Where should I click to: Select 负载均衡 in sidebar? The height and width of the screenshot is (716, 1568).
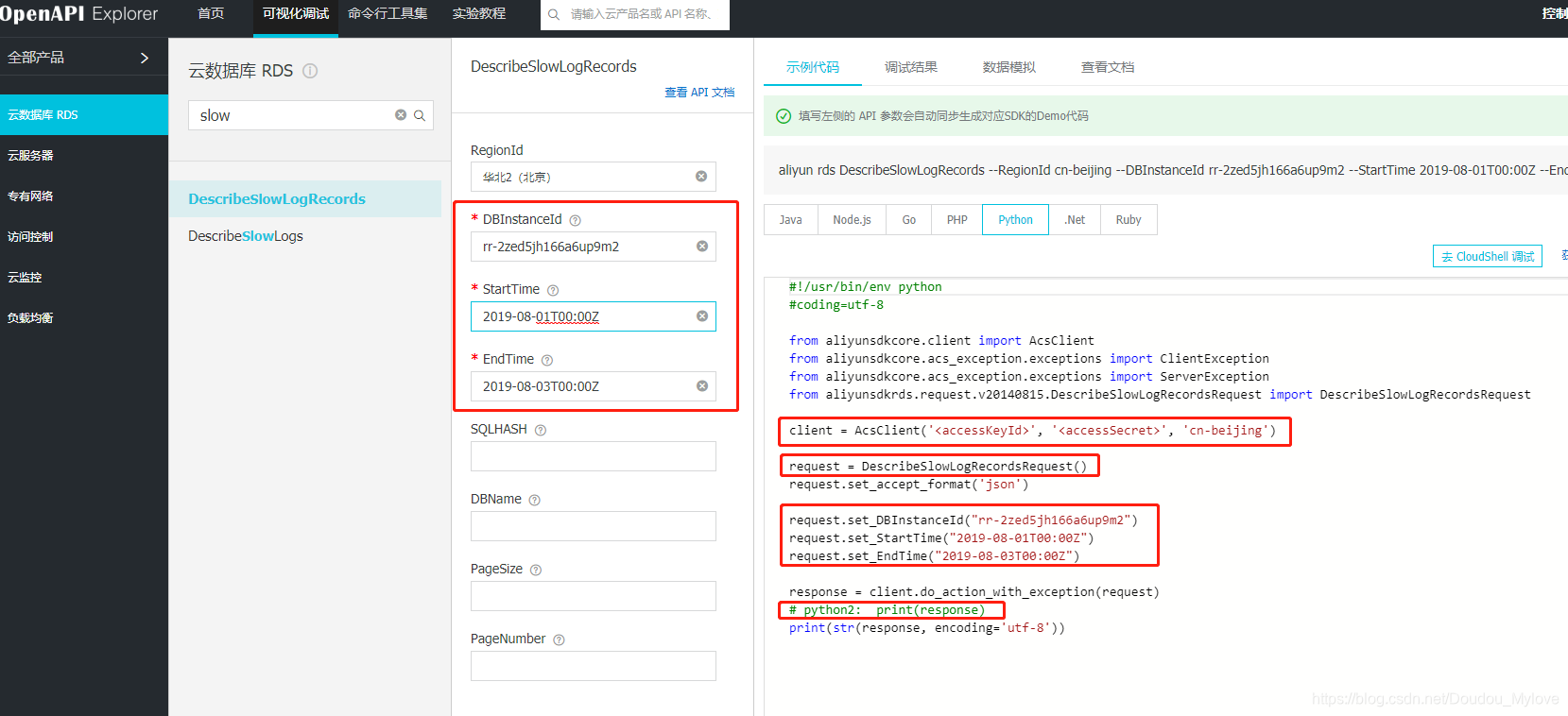coord(84,317)
